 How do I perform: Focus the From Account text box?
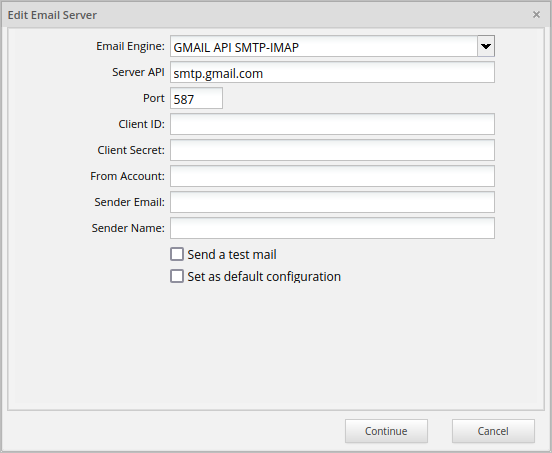pos(332,176)
